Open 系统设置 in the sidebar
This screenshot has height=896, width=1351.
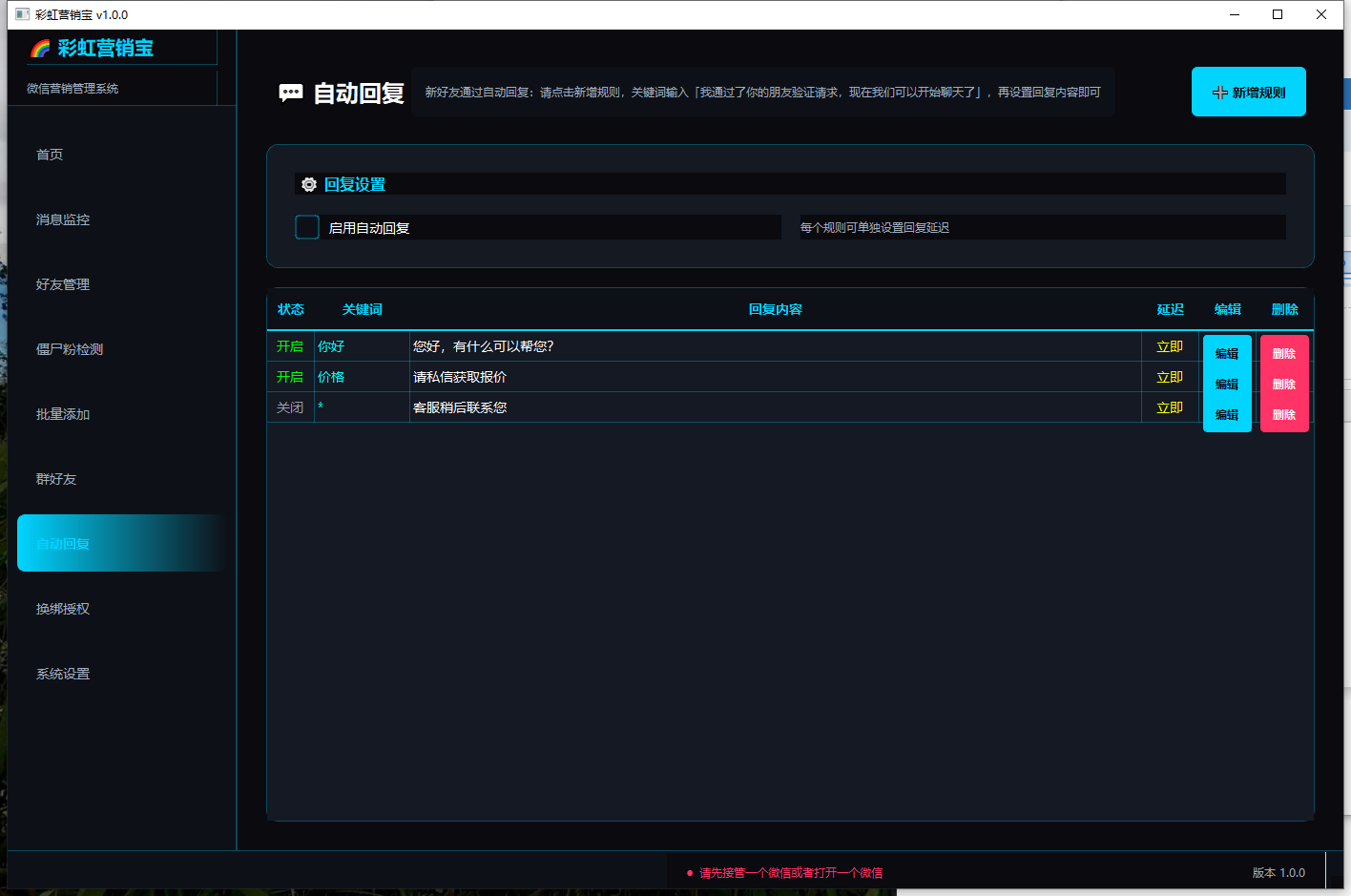click(x=122, y=674)
